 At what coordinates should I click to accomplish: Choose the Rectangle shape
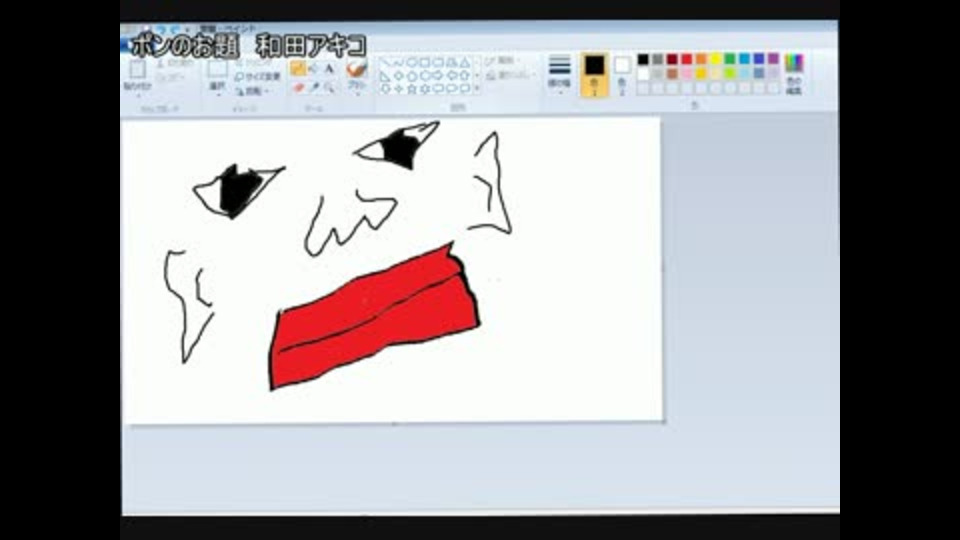pyautogui.click(x=424, y=62)
